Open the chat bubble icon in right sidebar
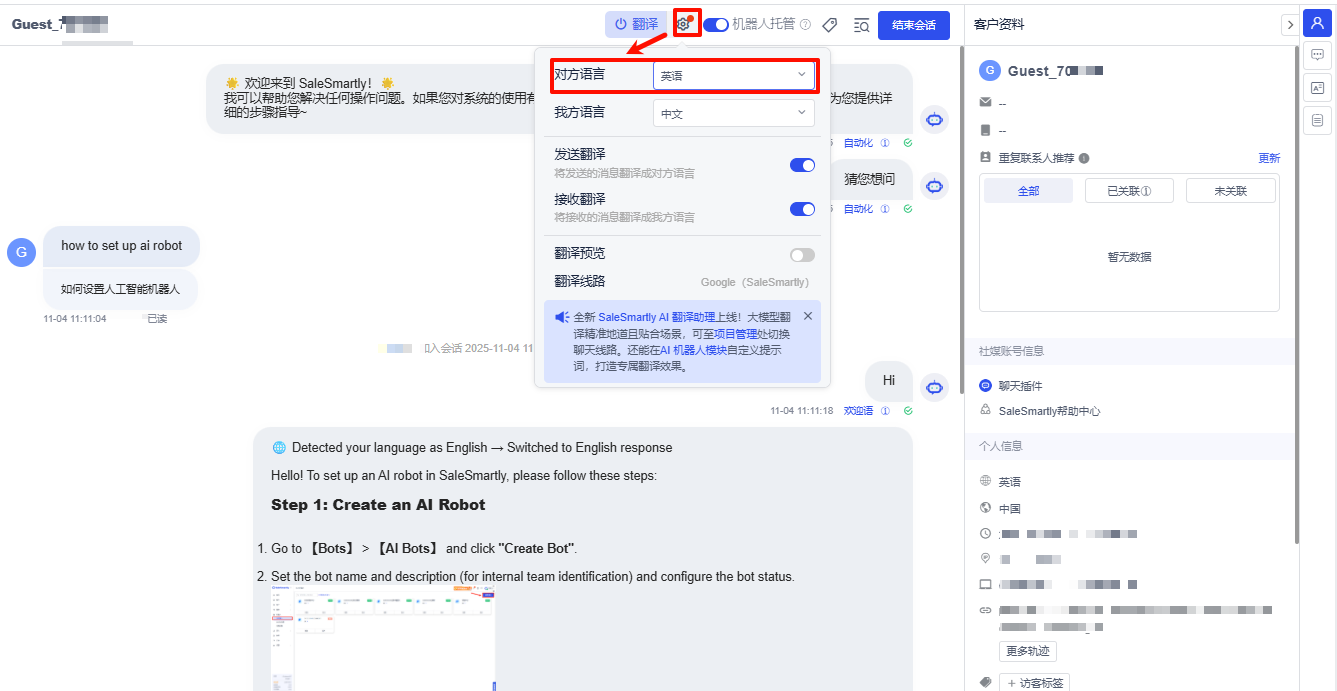The width and height of the screenshot is (1337, 691). [1317, 56]
